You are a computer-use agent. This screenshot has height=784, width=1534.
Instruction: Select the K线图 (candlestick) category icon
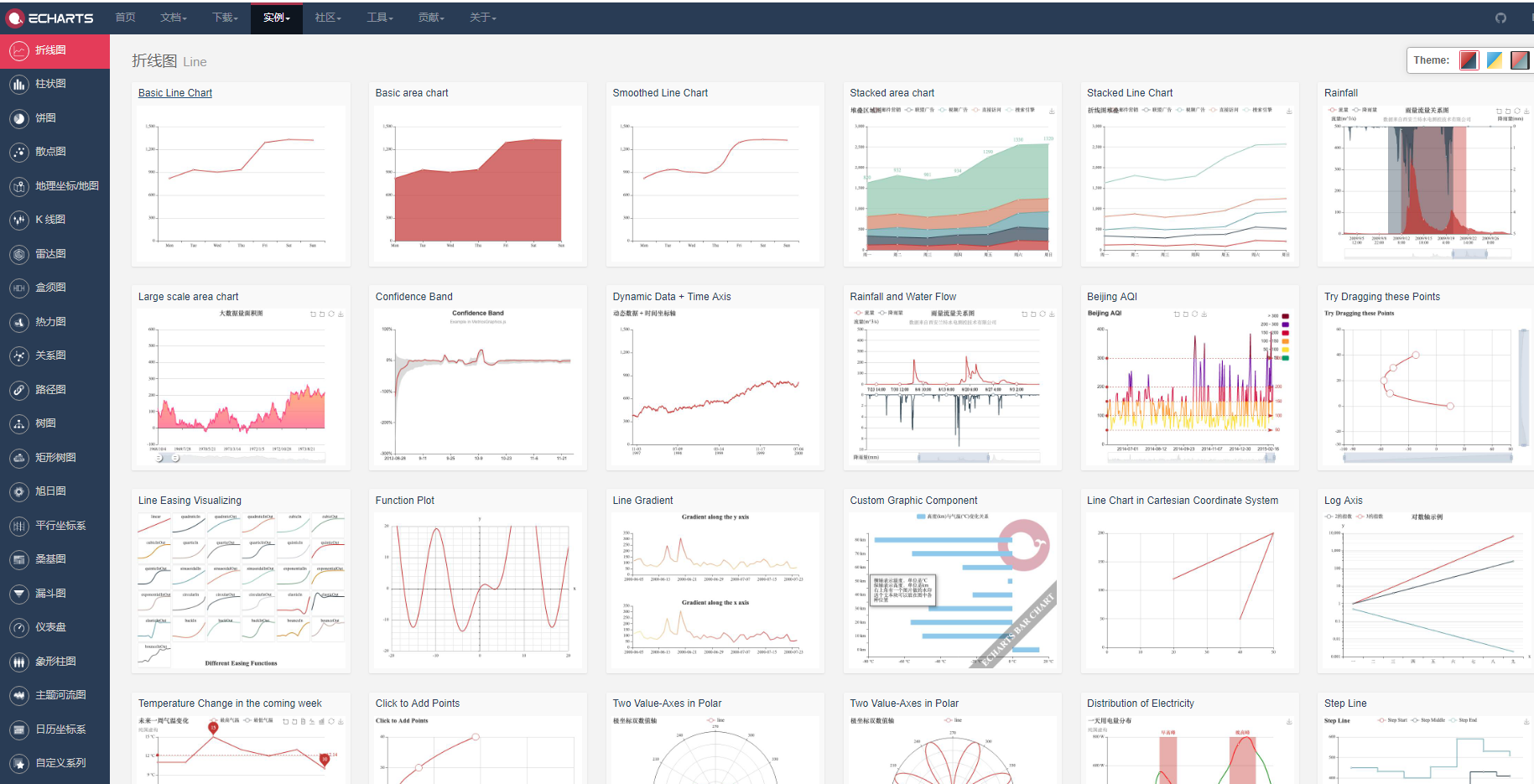[x=18, y=220]
